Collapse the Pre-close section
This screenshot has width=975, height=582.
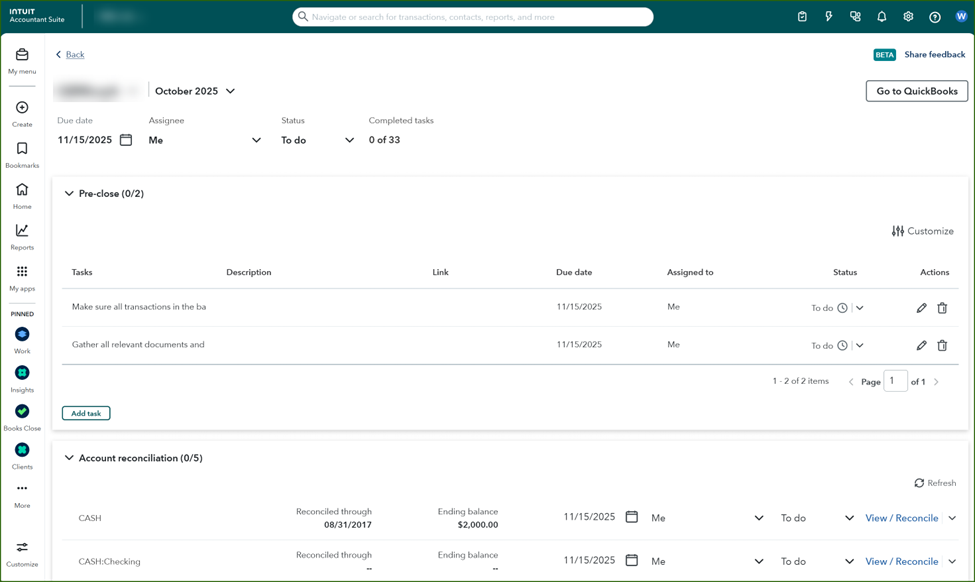pyautogui.click(x=69, y=194)
